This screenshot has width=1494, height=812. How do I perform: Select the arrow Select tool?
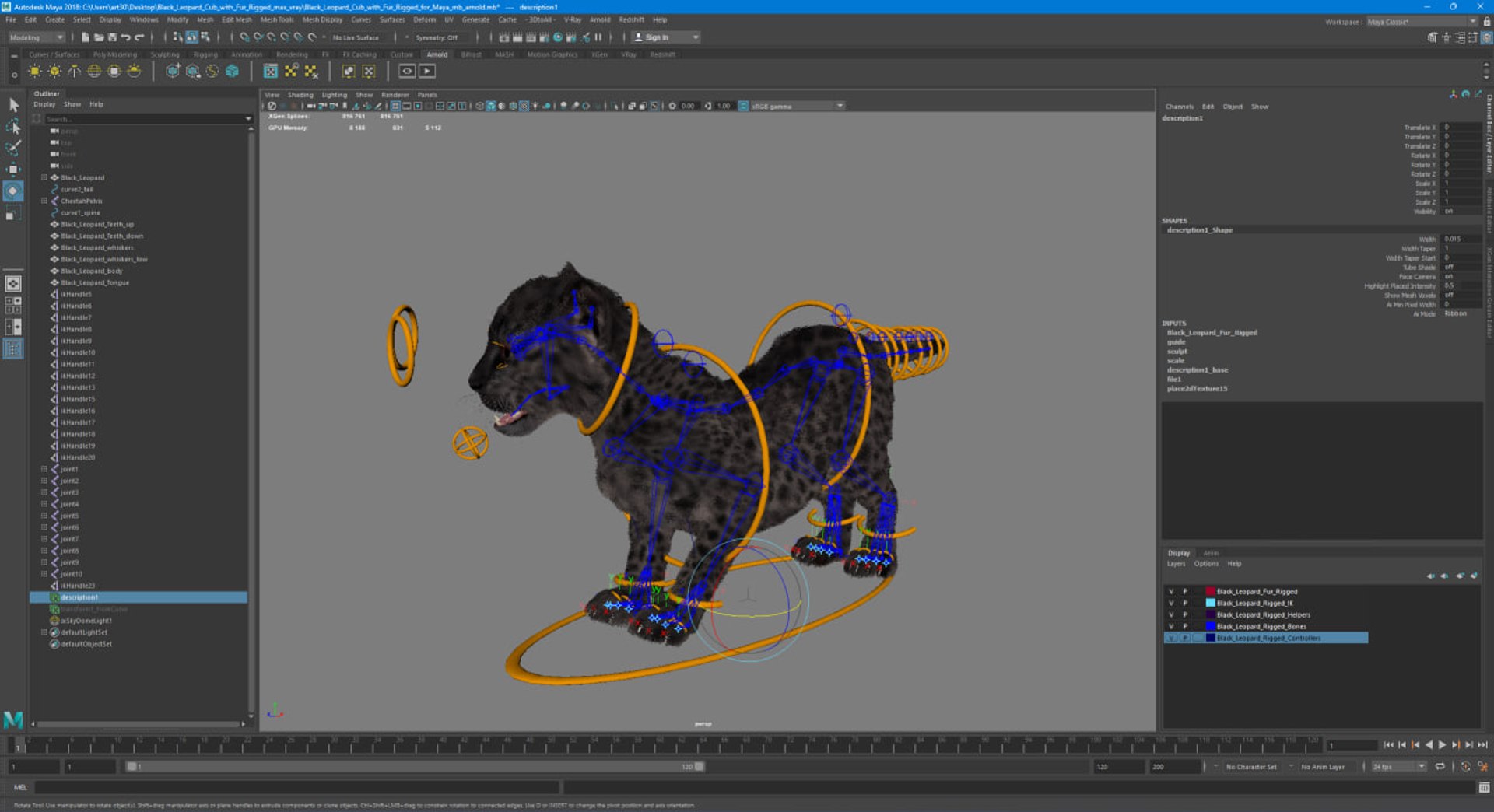[13, 104]
